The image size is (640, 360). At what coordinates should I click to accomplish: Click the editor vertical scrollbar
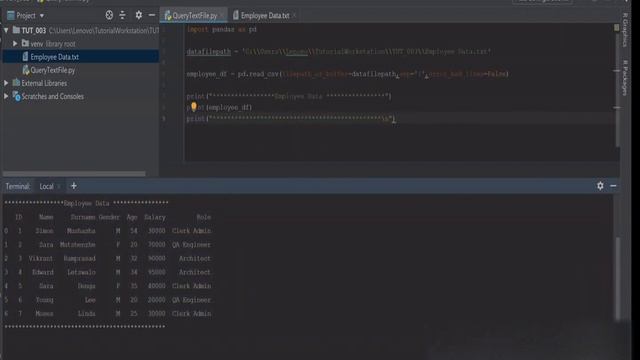tap(617, 90)
